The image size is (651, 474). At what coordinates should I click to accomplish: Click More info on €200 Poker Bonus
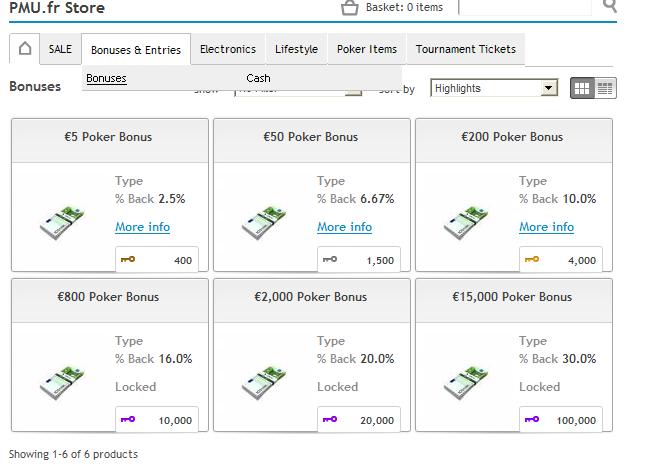click(547, 227)
